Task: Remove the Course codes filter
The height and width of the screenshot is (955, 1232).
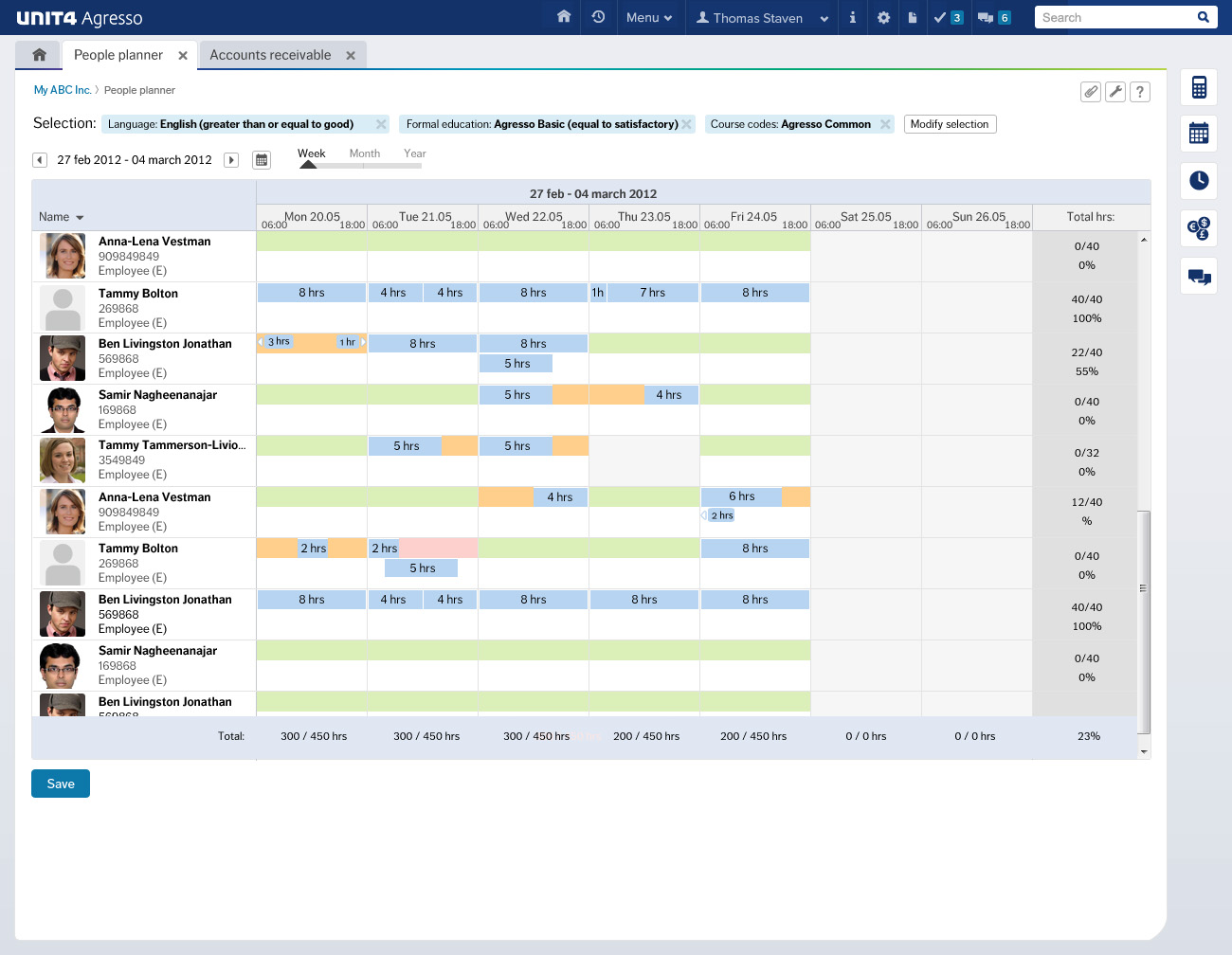Action: point(885,124)
